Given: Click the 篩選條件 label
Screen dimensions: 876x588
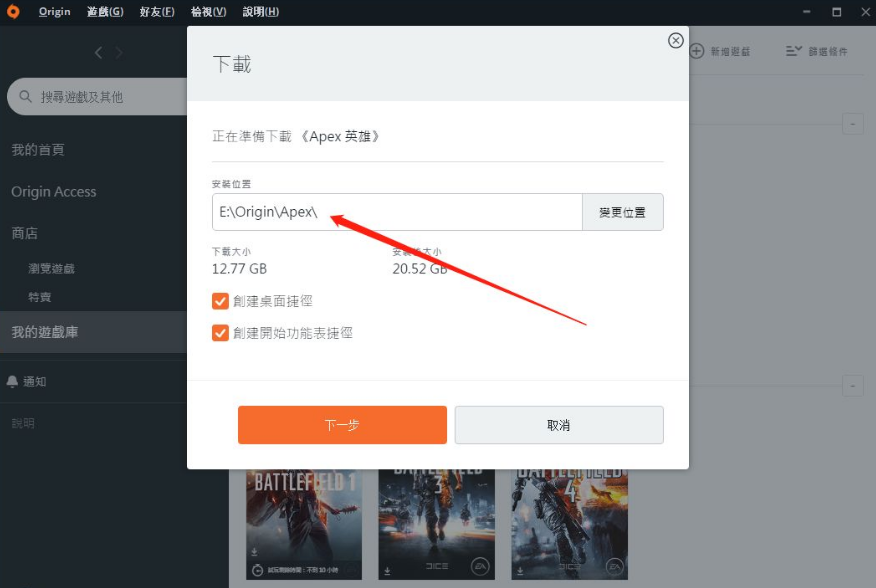Looking at the screenshot, I should (828, 51).
